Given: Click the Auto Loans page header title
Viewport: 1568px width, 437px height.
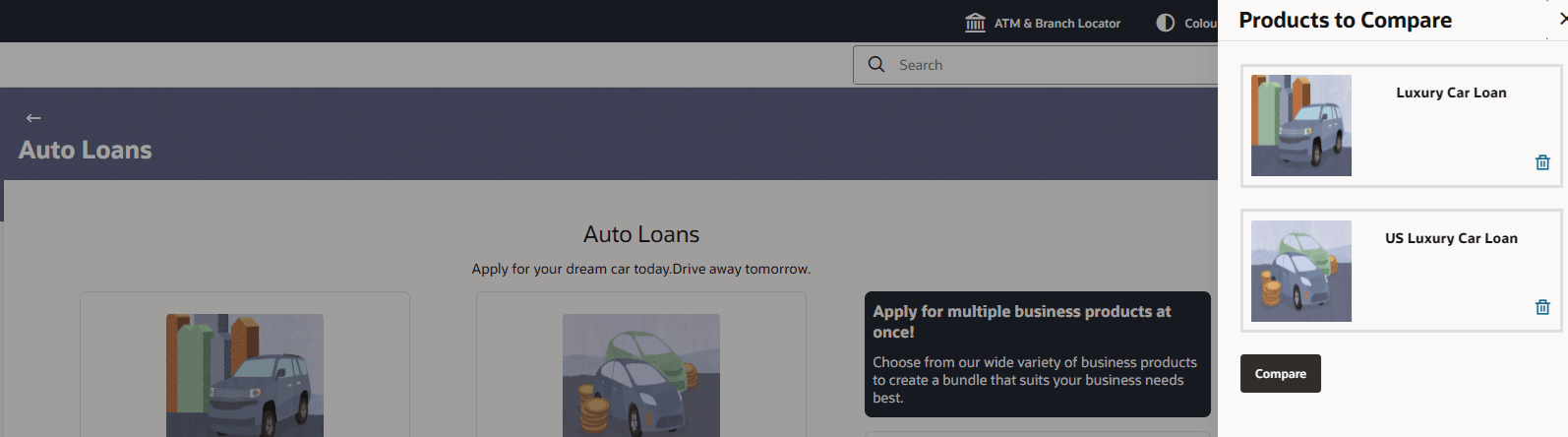Looking at the screenshot, I should point(86,150).
